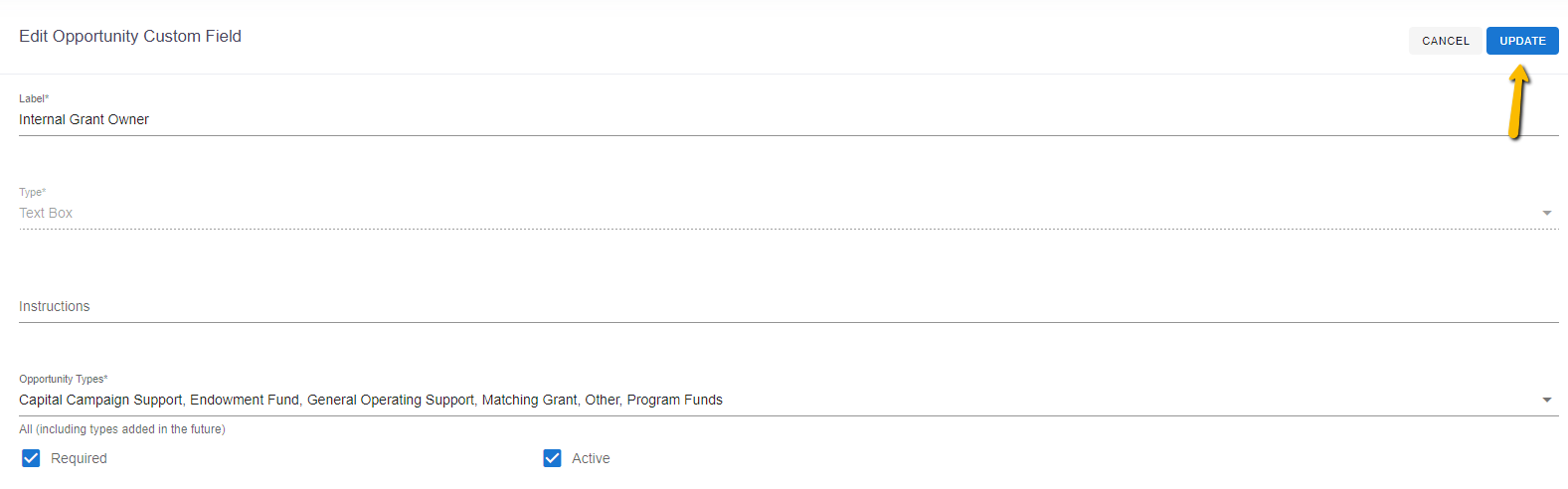1568x489 pixels.
Task: Click the All including future types helper text
Action: pyautogui.click(x=122, y=429)
